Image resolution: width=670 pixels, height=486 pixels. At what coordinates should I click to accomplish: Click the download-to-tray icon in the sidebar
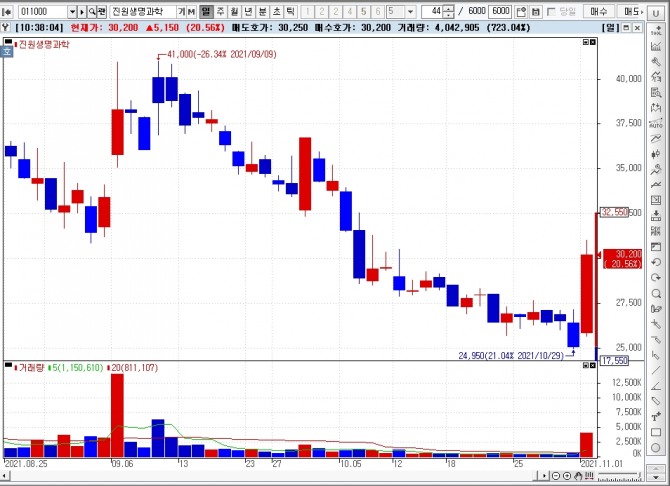click(656, 216)
